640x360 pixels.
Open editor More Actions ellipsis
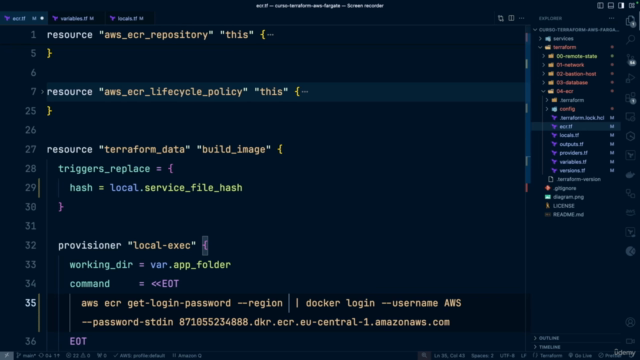(522, 18)
